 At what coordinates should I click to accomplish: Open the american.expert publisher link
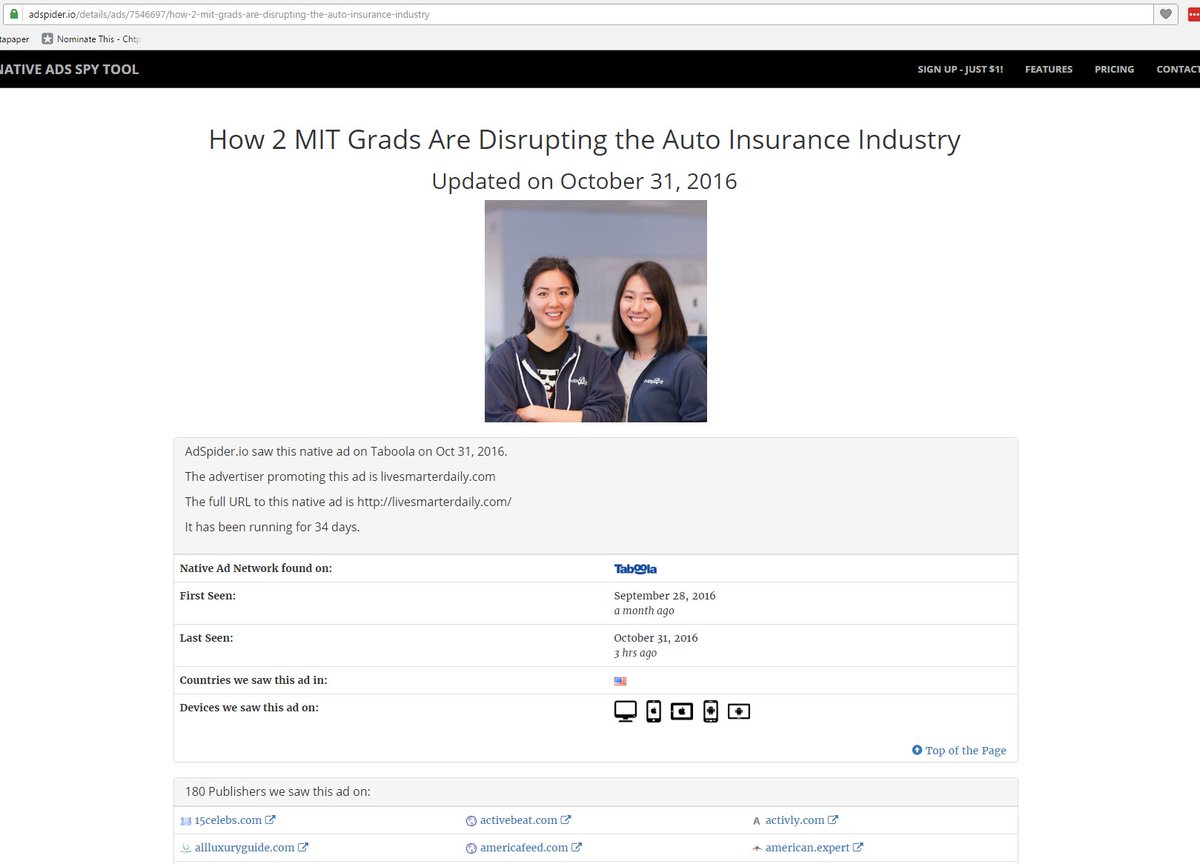[x=807, y=847]
